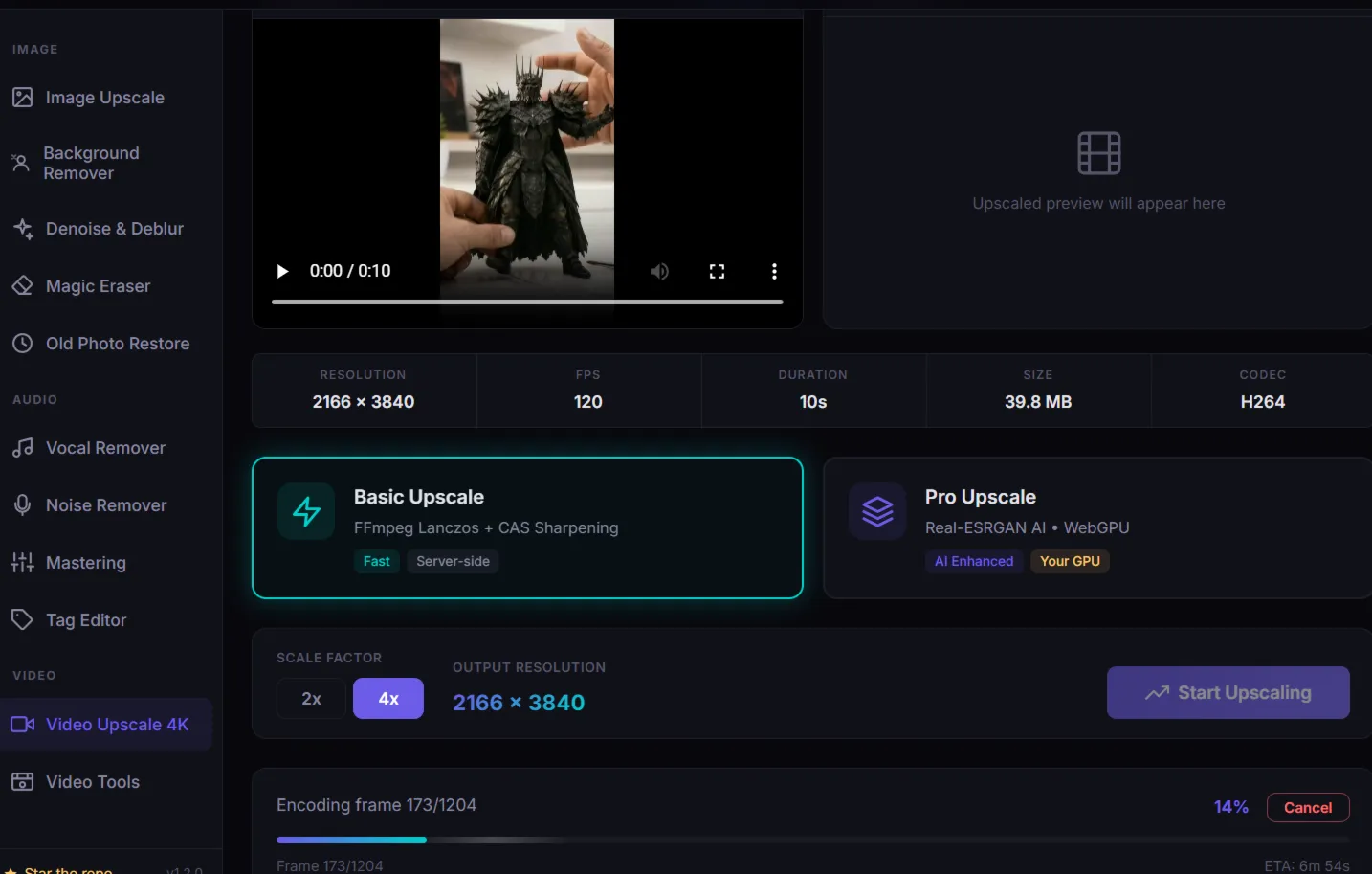Screen dimensions: 1372x874
Task: Open the Video Tools film icon
Action: click(23, 782)
